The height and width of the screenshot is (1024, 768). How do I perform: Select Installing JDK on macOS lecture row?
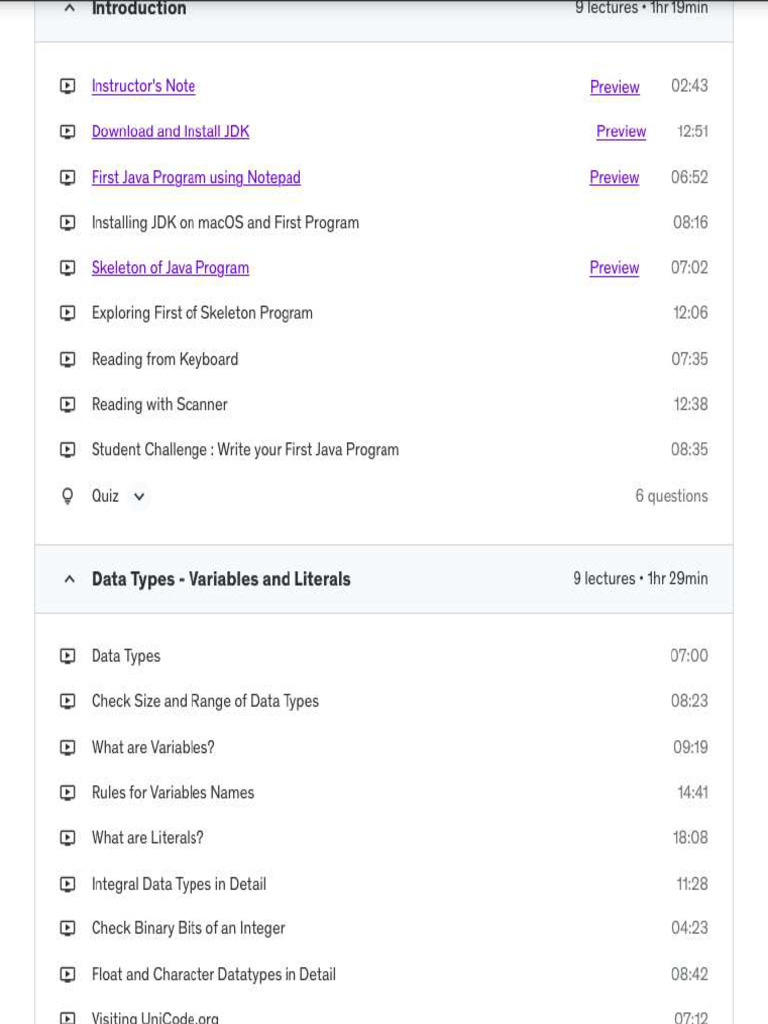[x=225, y=222]
